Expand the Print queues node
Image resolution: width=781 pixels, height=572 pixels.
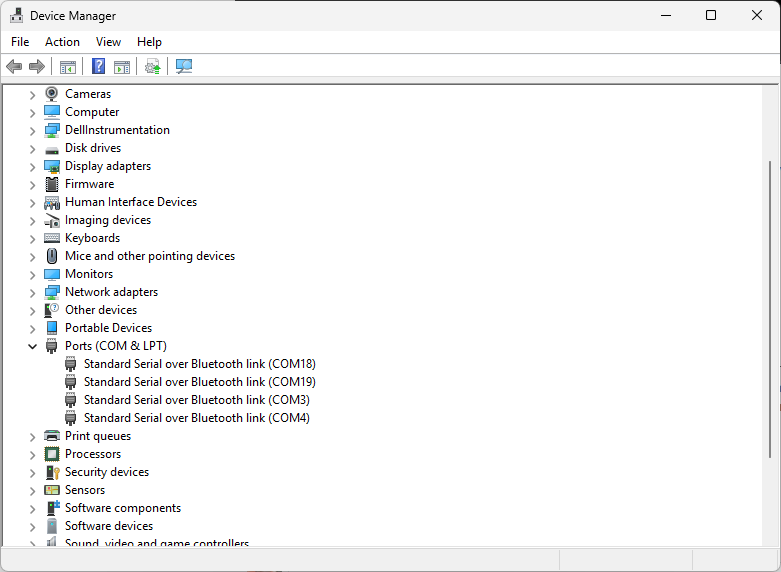pos(32,436)
